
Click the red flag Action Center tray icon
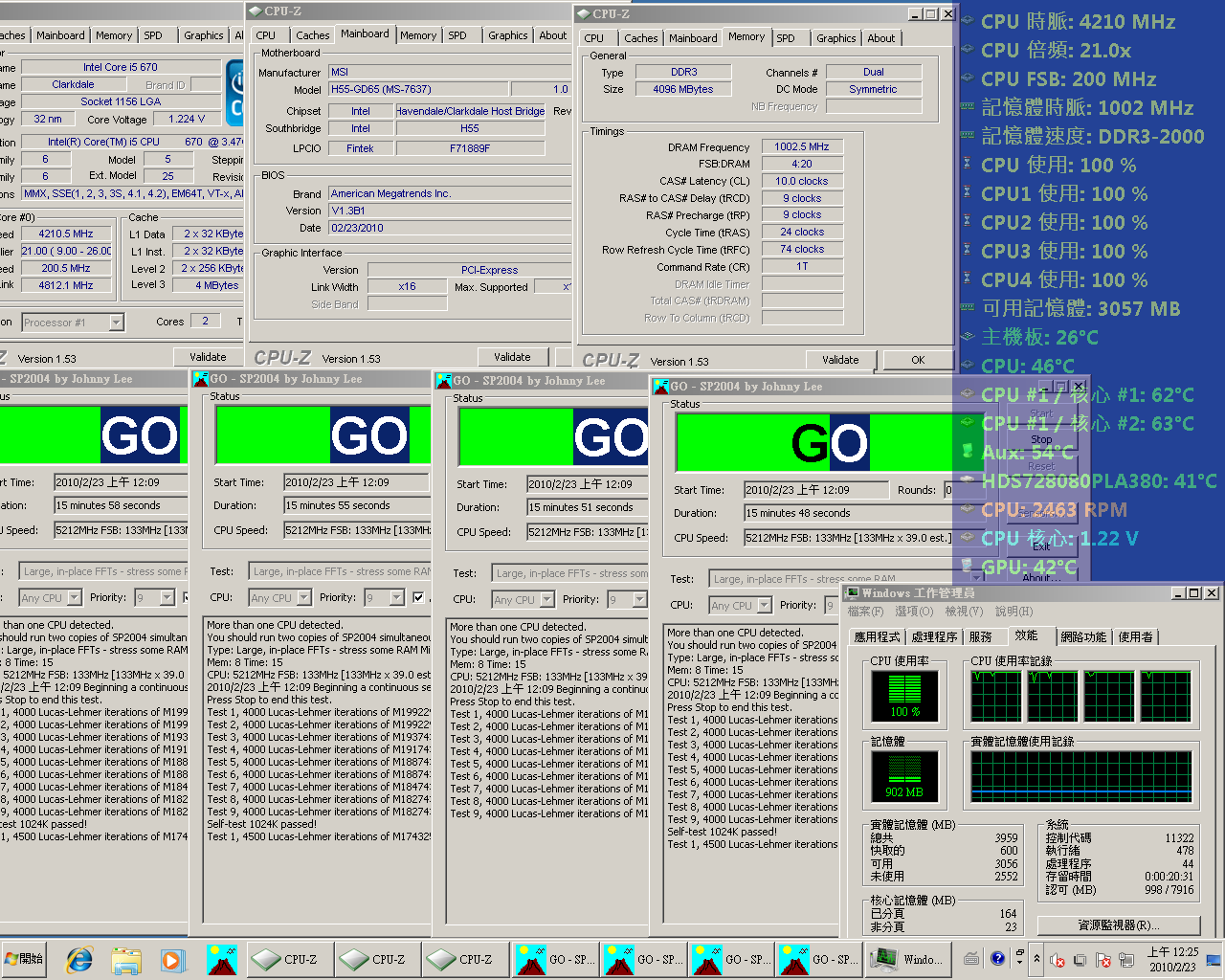pyautogui.click(x=1103, y=960)
